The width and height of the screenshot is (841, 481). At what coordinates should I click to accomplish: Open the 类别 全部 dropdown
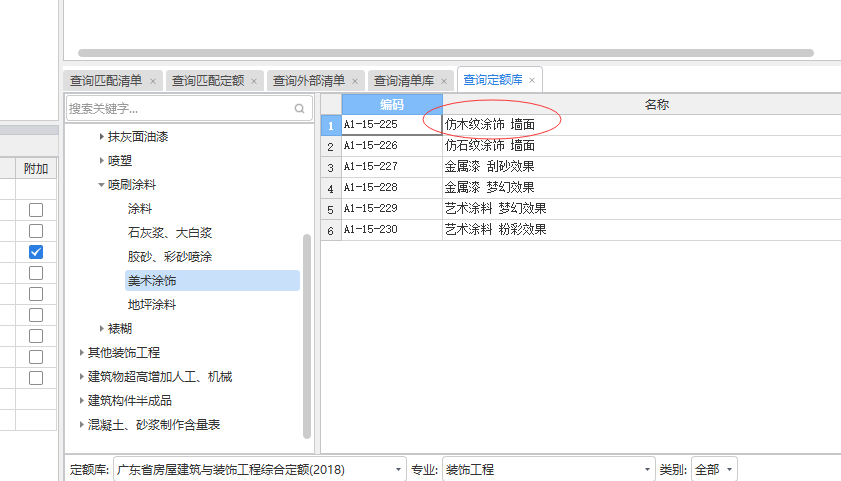(729, 470)
